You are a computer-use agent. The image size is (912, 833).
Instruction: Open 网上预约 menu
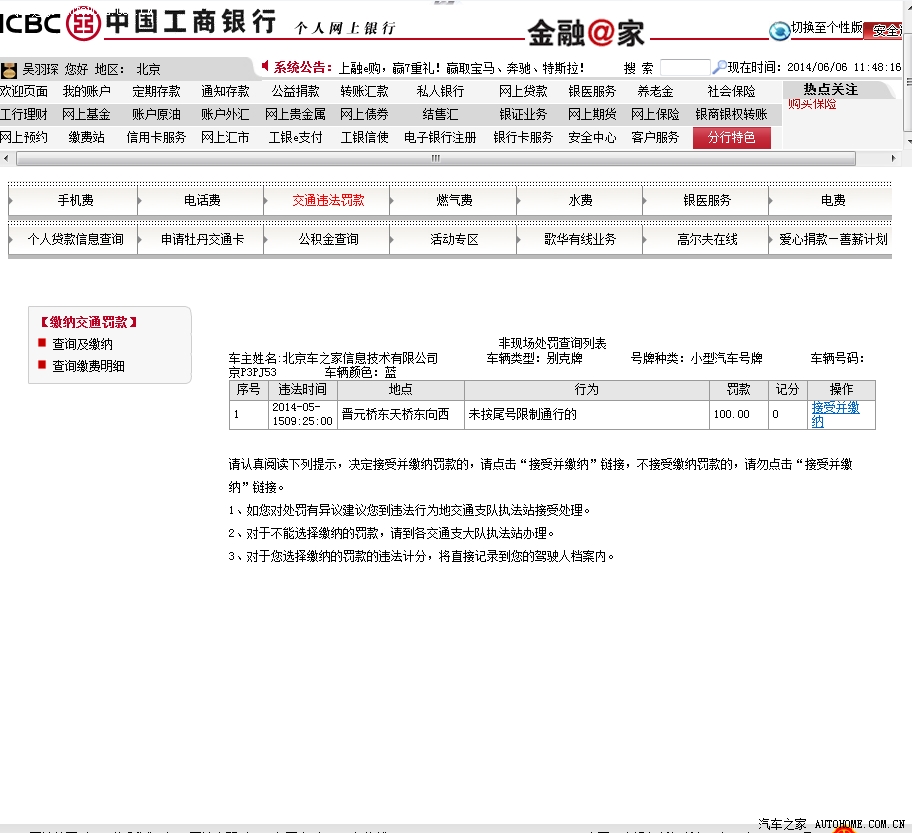coord(23,137)
